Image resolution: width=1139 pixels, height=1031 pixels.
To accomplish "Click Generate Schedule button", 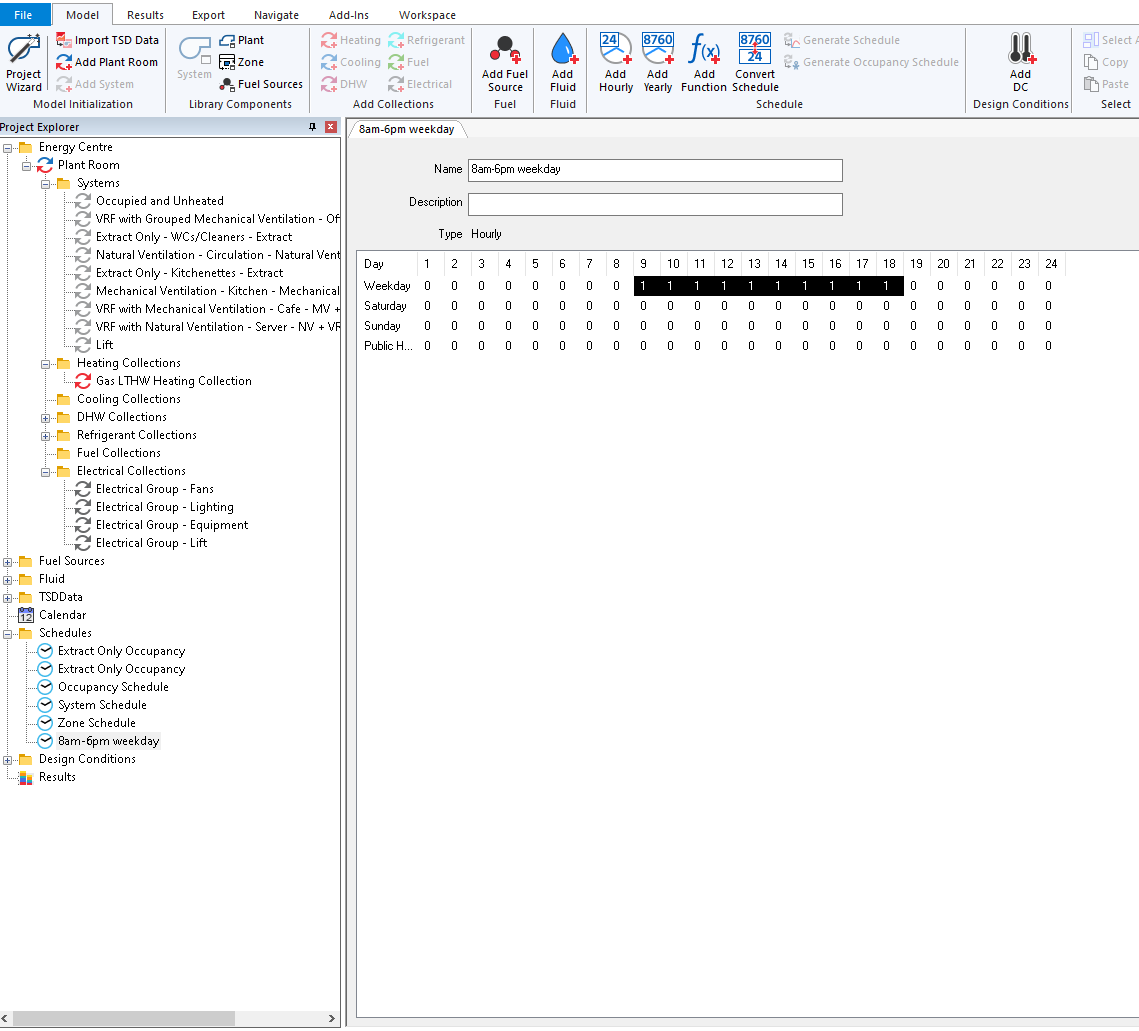I will (842, 40).
